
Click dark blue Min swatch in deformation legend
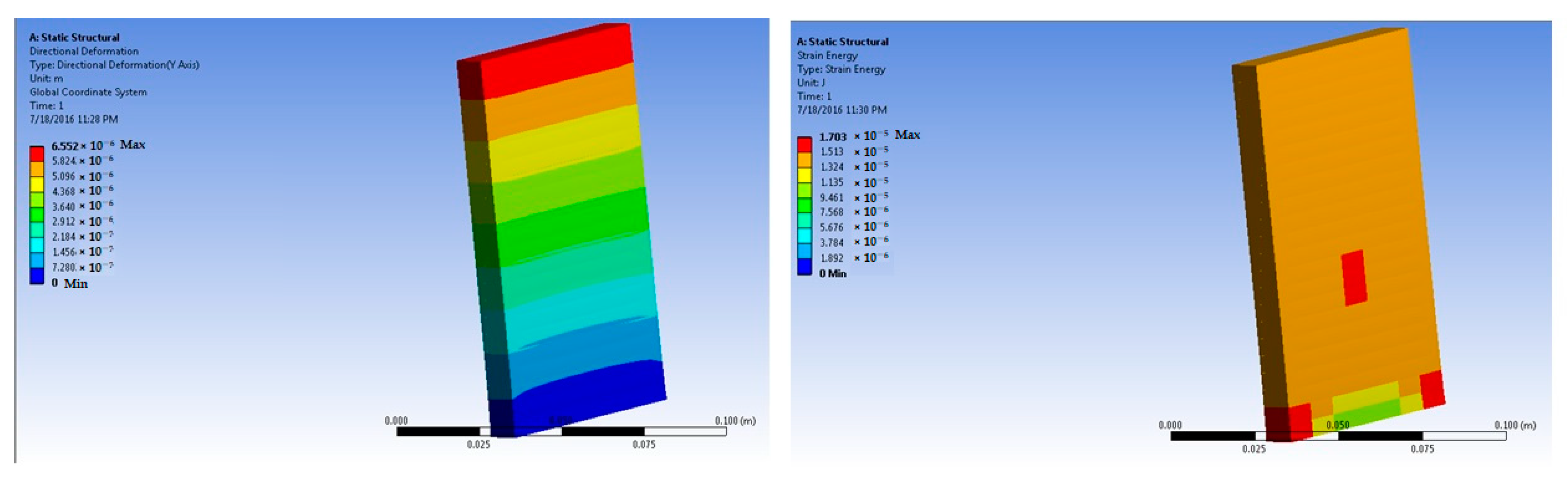36,277
